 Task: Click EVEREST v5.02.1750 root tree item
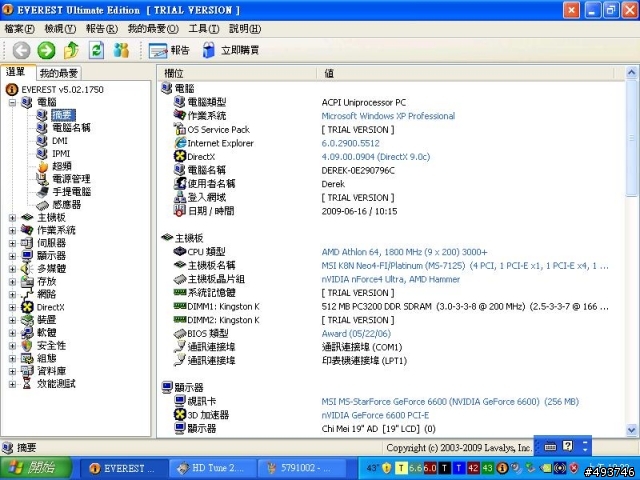point(62,89)
